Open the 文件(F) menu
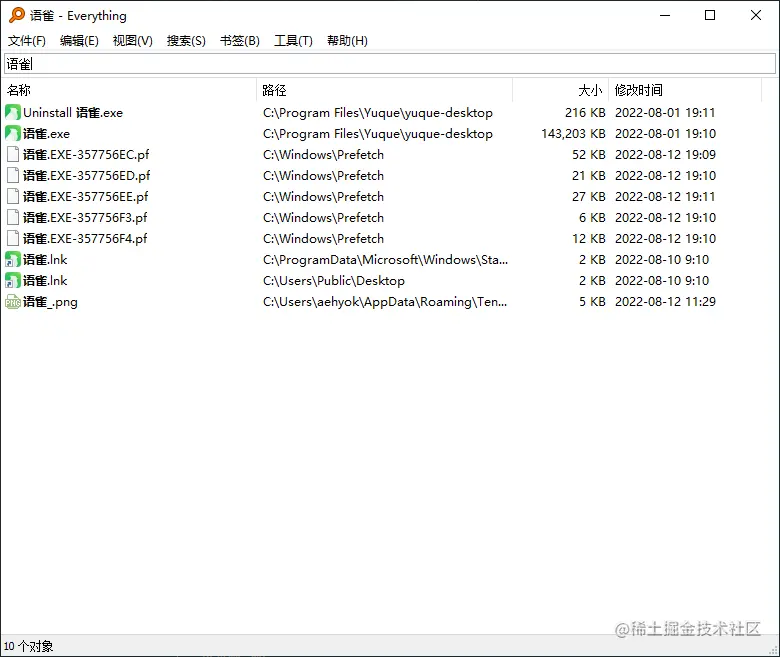The height and width of the screenshot is (657, 780). (27, 41)
